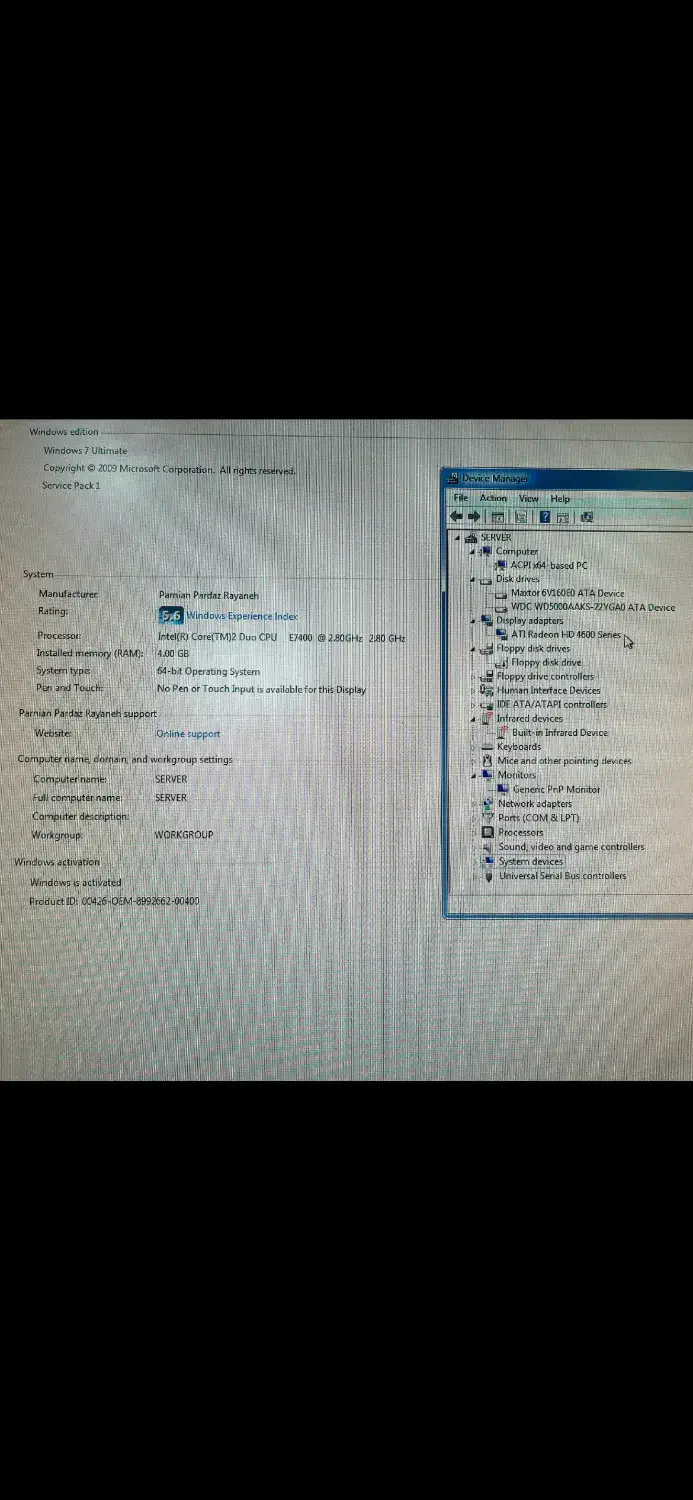Select WDC WD5000AAKS ATA Device disk
This screenshot has height=1500, width=693.
592,607
